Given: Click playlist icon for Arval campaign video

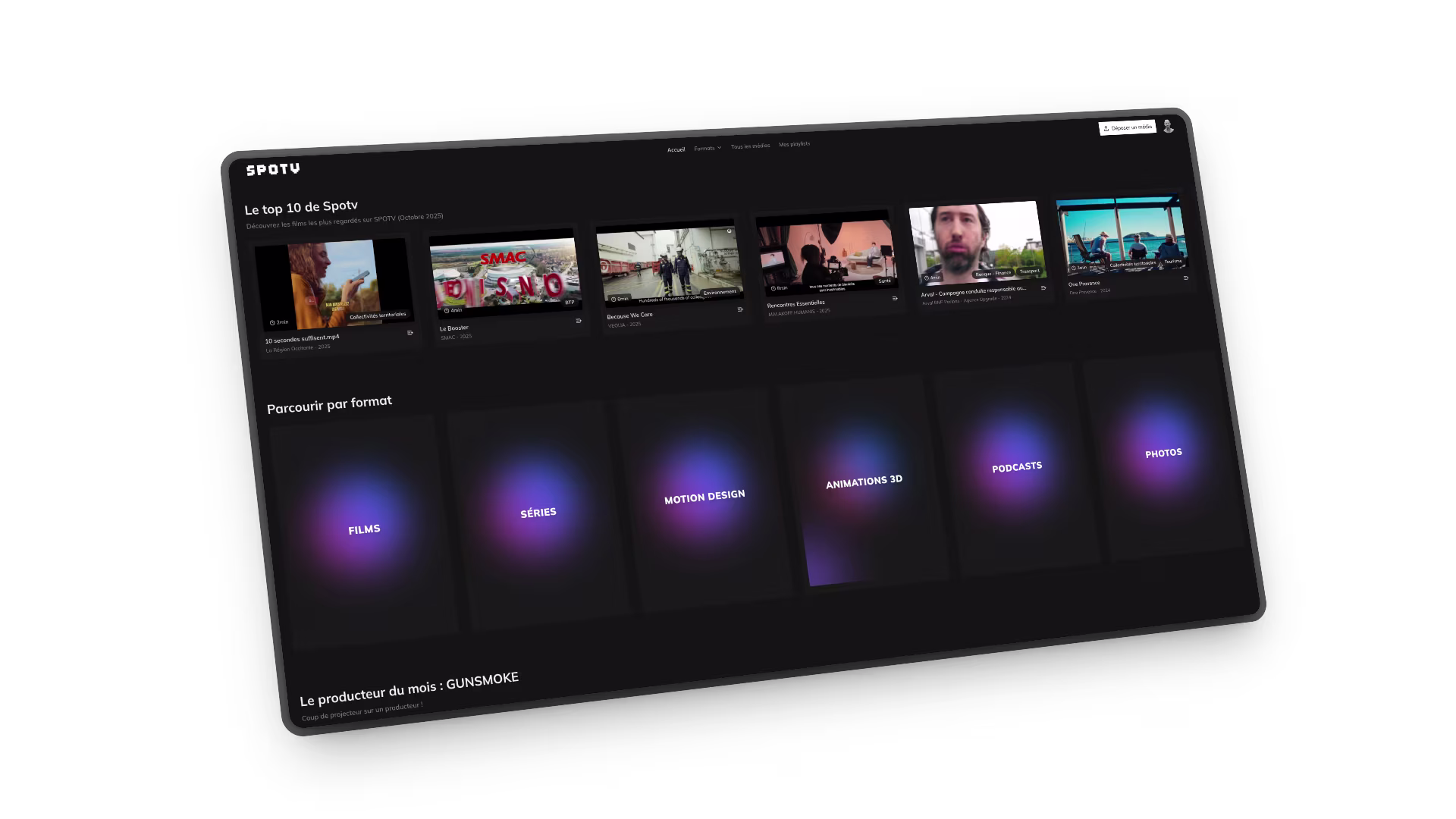Looking at the screenshot, I should (1043, 288).
